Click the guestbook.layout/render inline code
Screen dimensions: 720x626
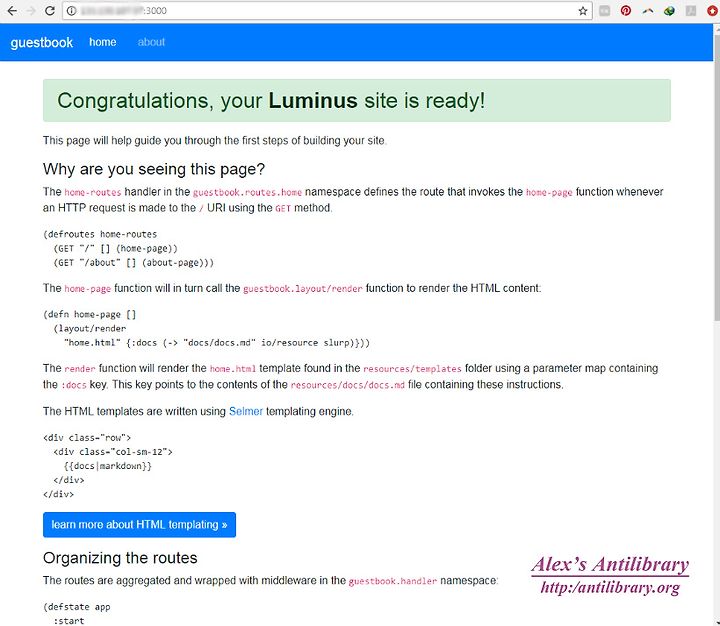(x=303, y=288)
